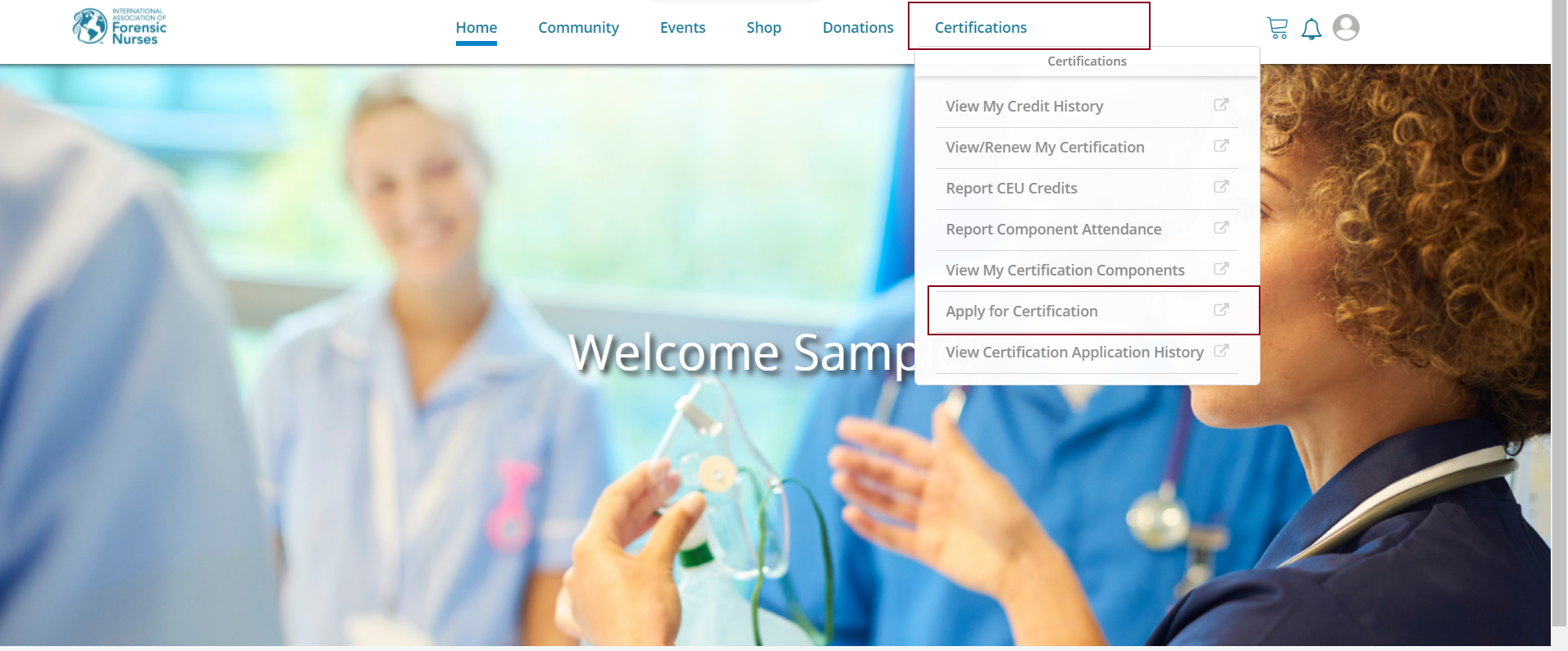Open the shopping cart icon
This screenshot has height=651, width=1568.
[x=1277, y=28]
